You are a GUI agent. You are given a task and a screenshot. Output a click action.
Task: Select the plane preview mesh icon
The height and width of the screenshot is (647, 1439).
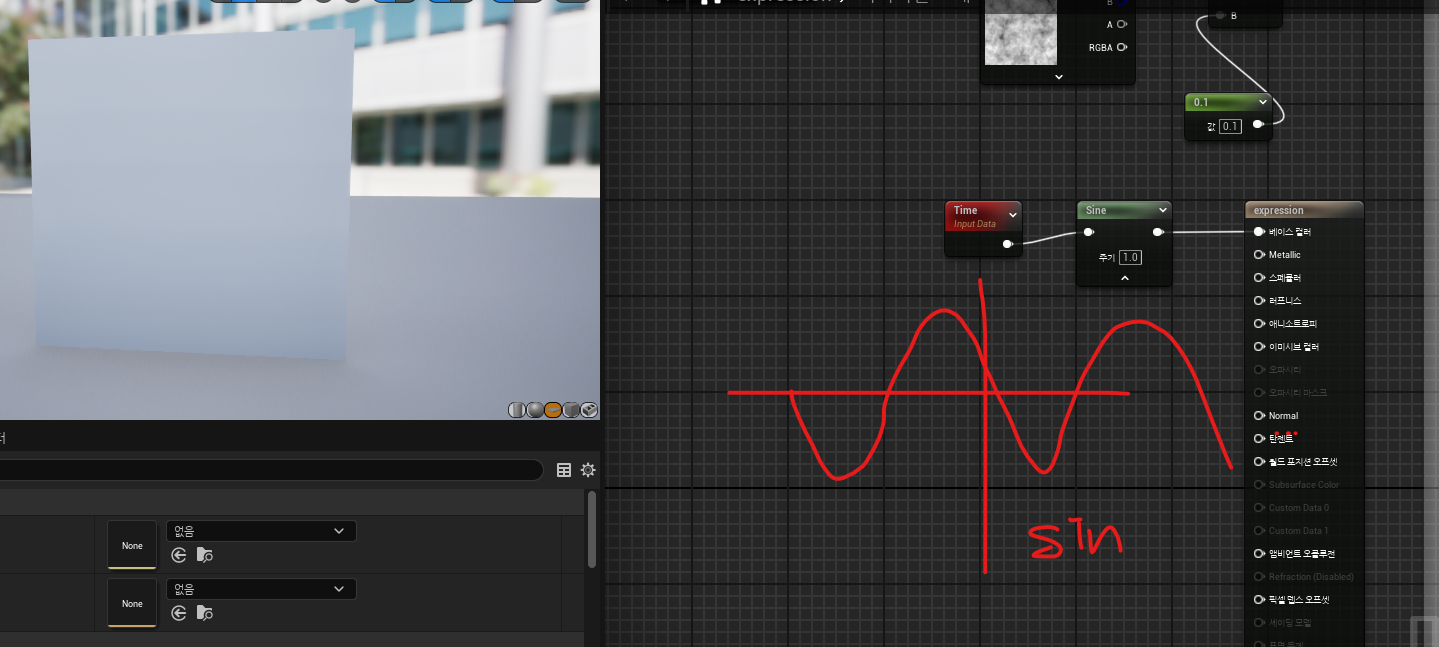[553, 409]
